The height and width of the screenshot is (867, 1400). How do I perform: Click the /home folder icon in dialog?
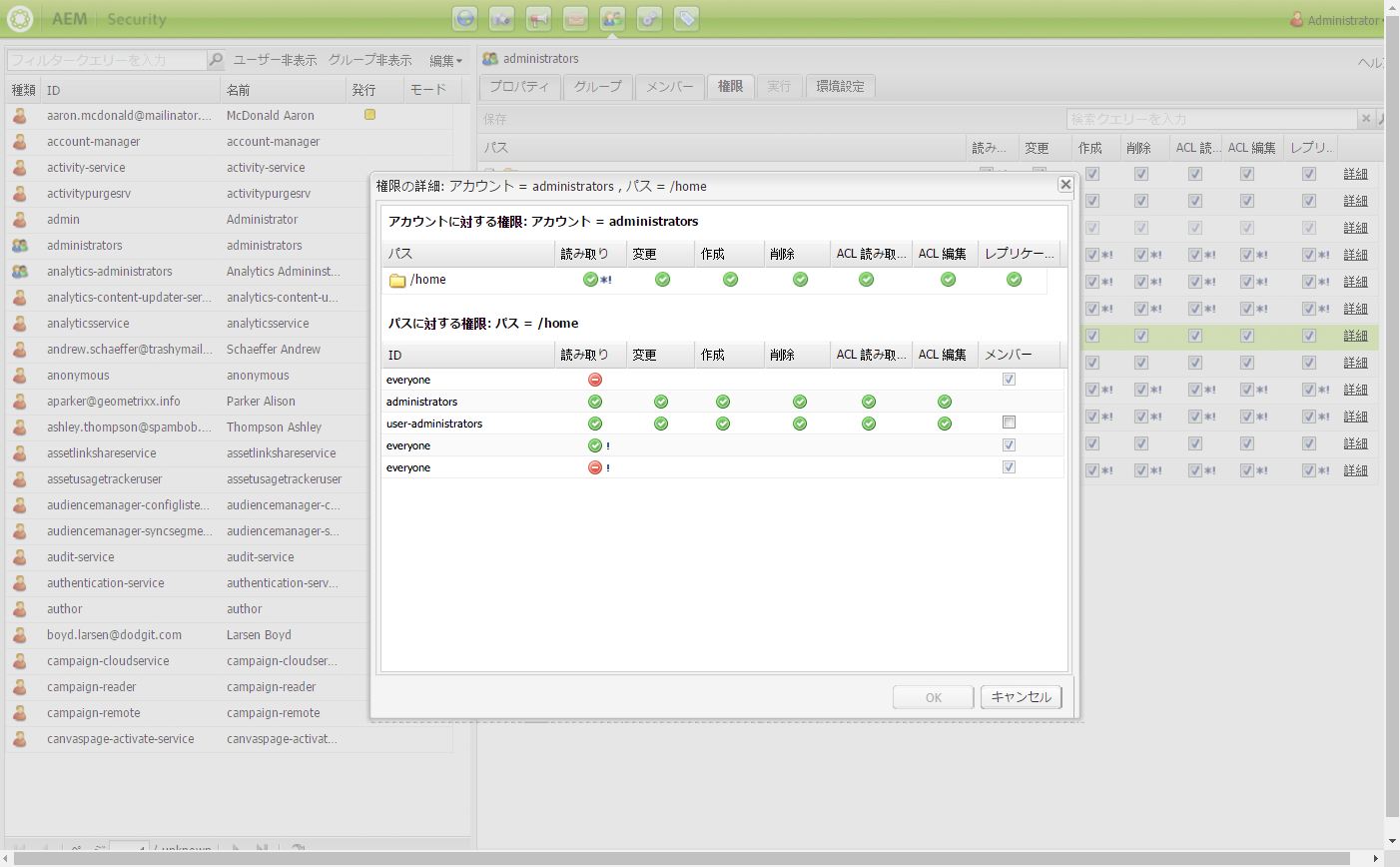point(397,281)
